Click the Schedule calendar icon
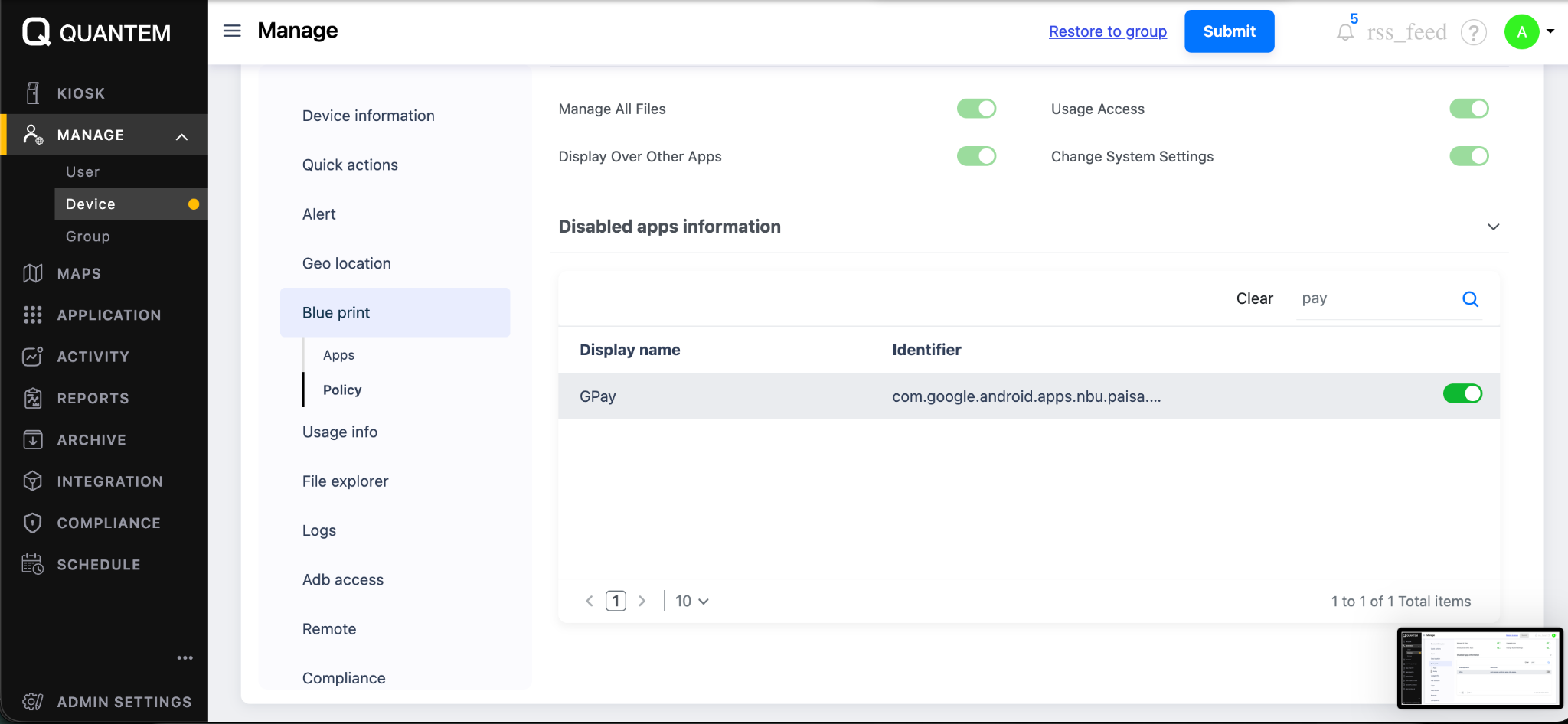This screenshot has height=724, width=1568. pos(33,565)
